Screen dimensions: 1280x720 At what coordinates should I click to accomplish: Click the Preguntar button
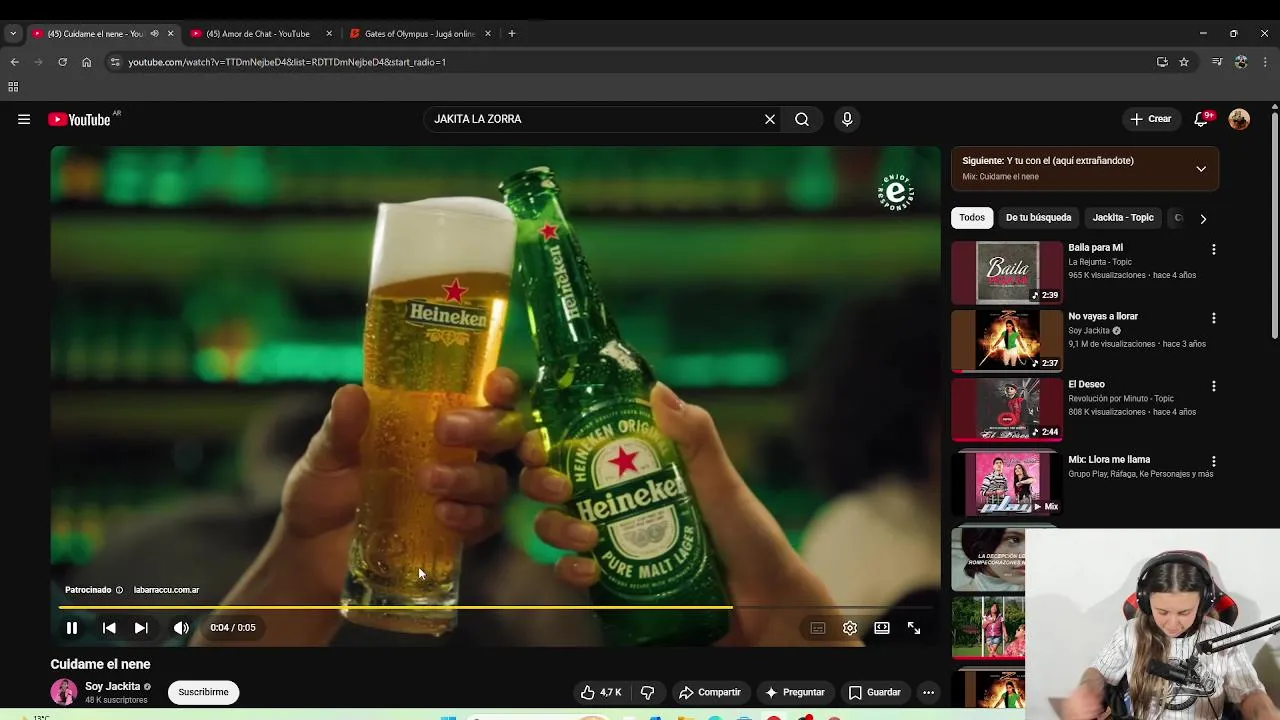[x=795, y=692]
